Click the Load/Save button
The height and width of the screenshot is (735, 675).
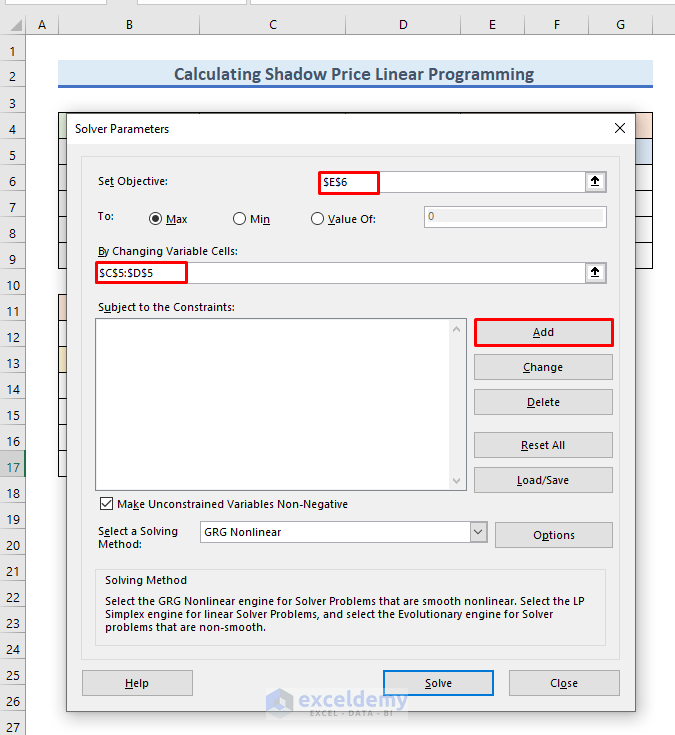(x=543, y=480)
